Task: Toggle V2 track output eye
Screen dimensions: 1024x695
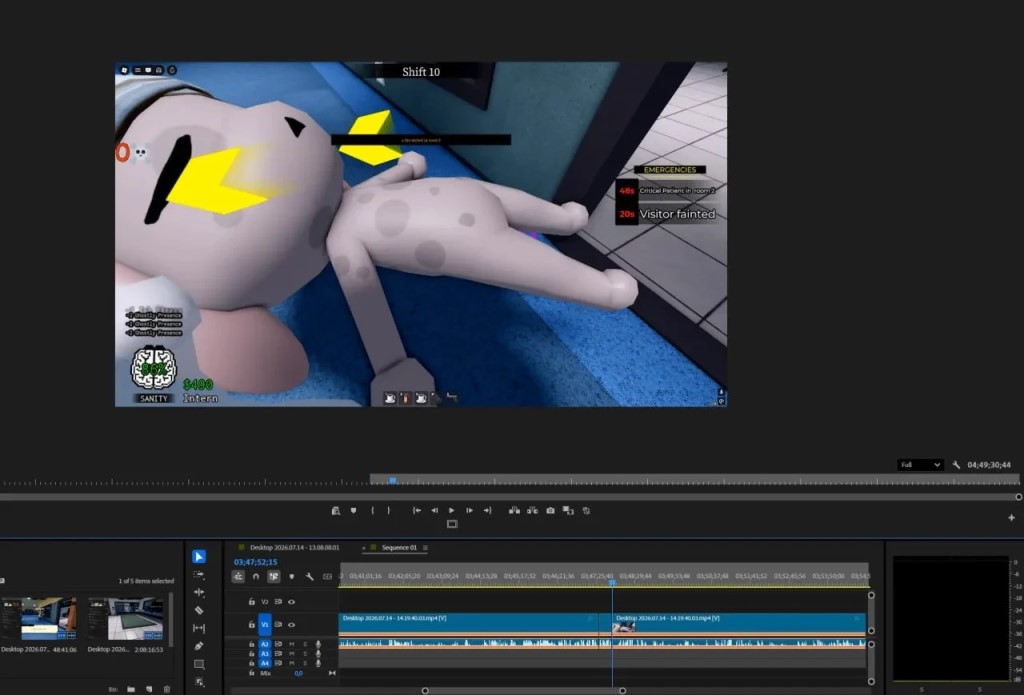Action: 291,602
